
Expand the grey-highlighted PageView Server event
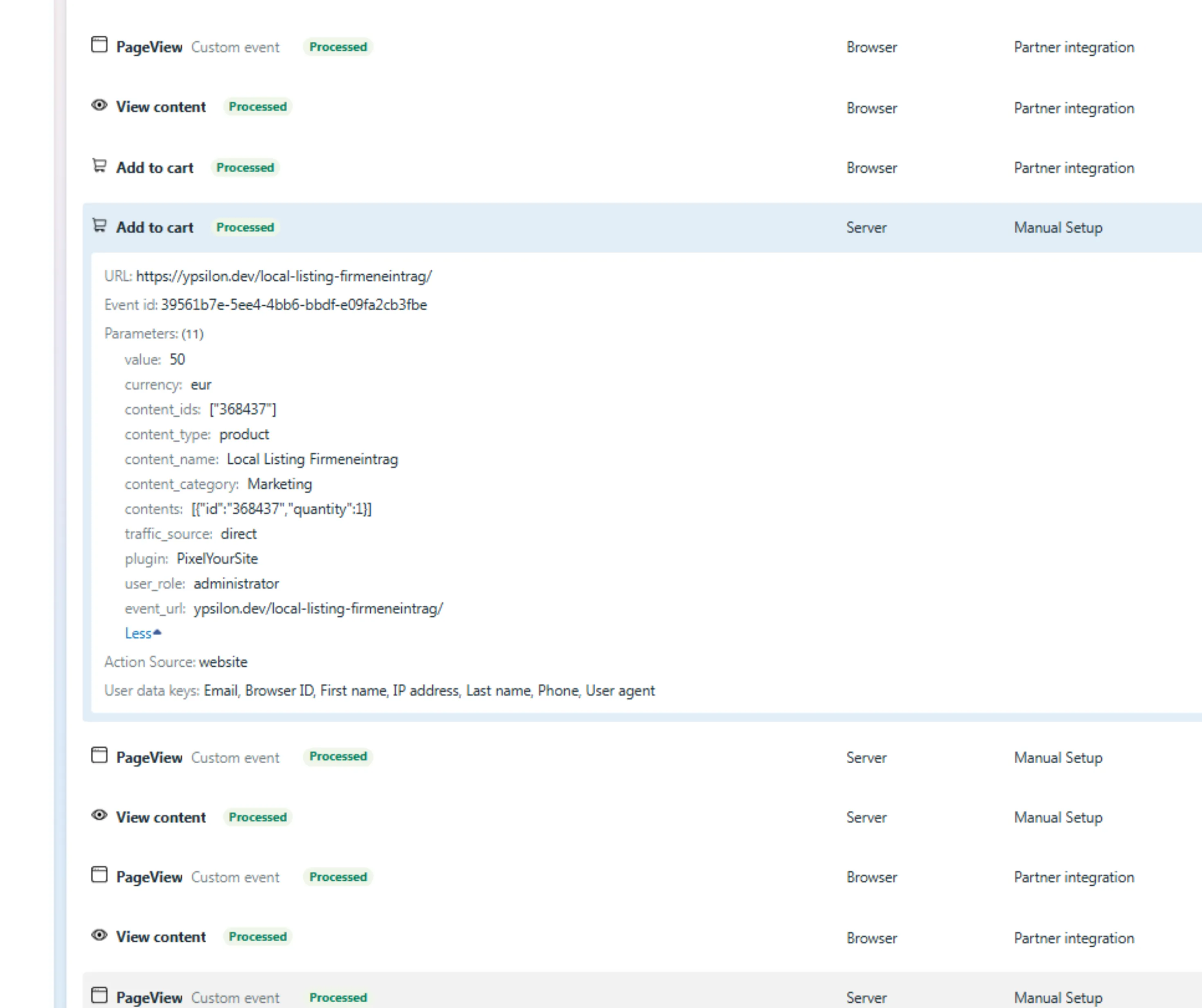point(642,991)
